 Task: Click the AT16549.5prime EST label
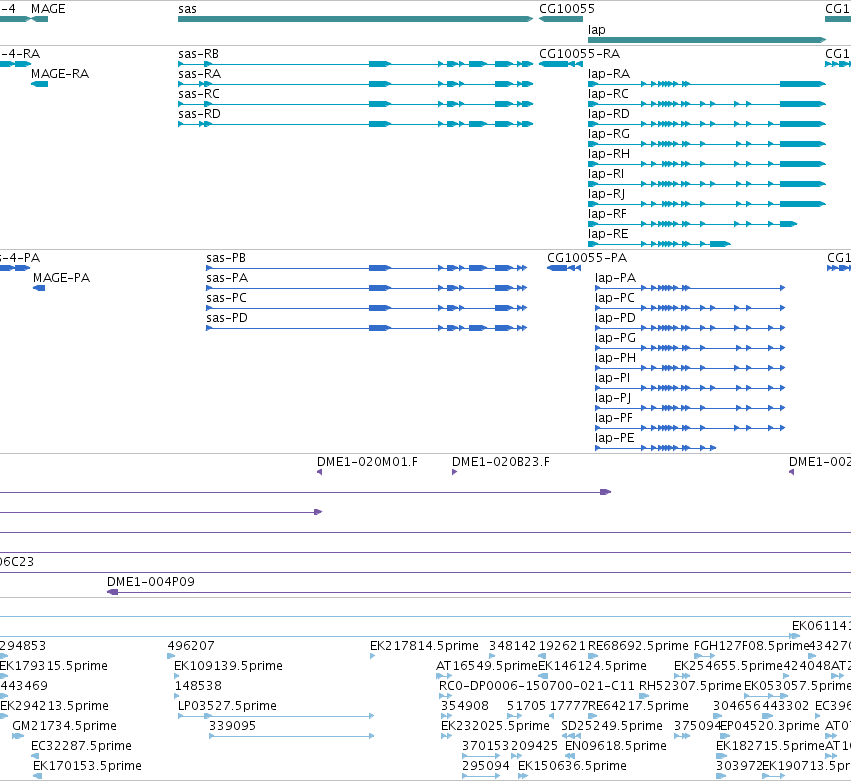tap(487, 666)
